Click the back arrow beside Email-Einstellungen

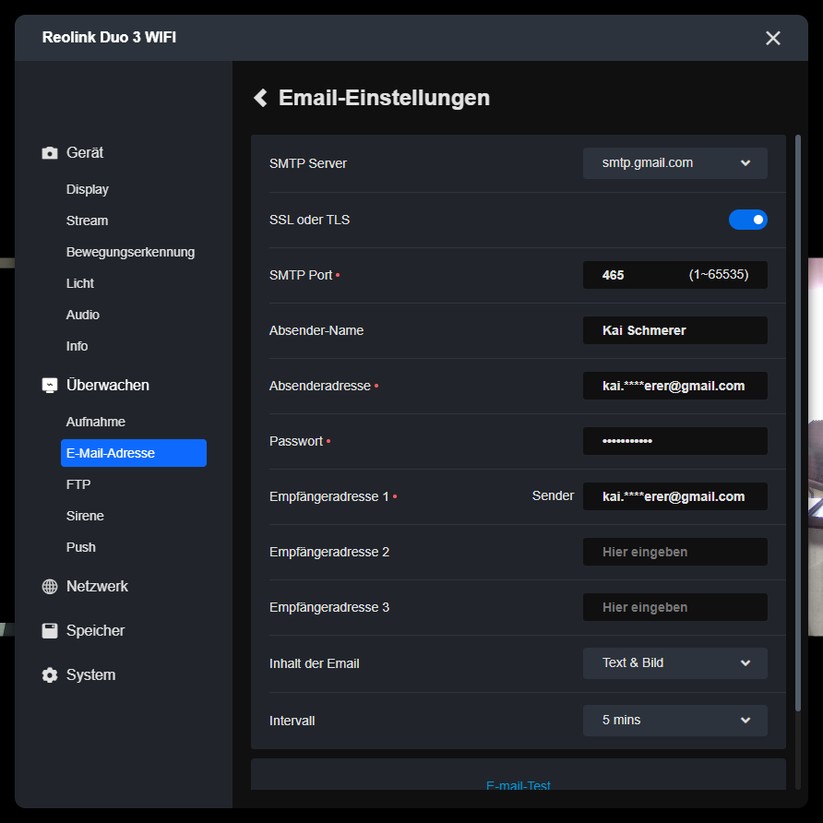pos(260,97)
